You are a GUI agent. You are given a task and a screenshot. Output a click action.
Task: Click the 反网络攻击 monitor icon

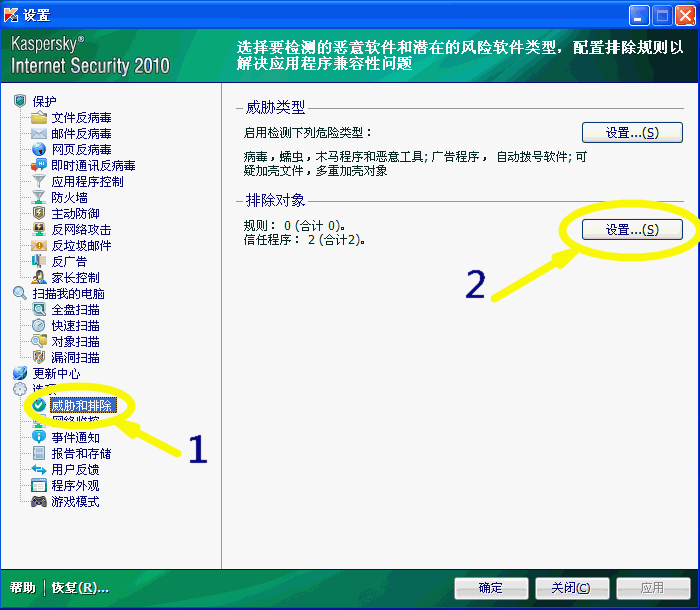click(x=39, y=230)
